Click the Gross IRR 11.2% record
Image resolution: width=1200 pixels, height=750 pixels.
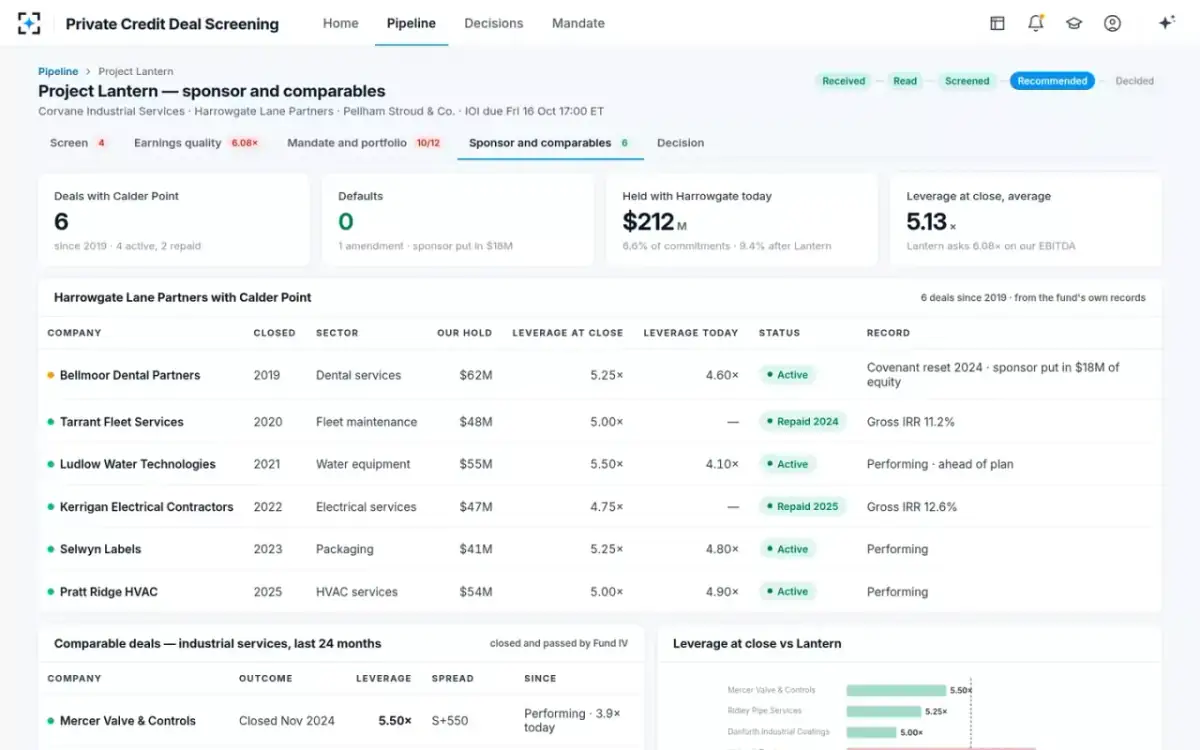pyautogui.click(x=911, y=422)
